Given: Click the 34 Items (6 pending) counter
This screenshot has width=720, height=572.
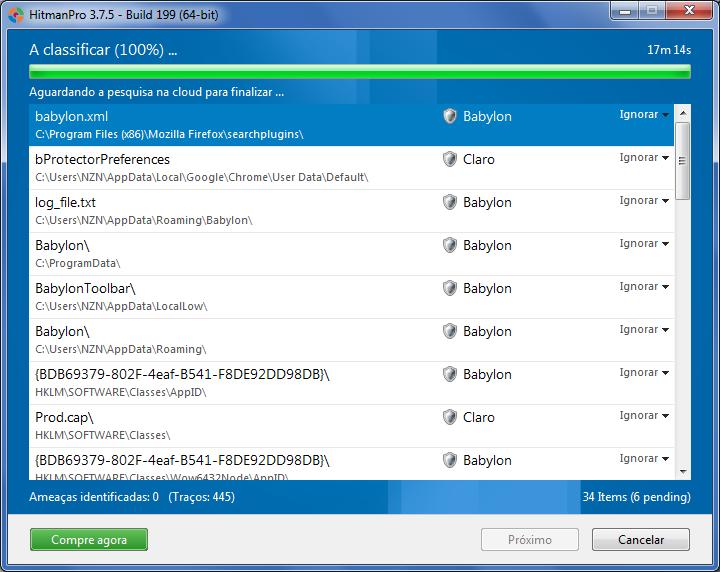Looking at the screenshot, I should [x=636, y=497].
